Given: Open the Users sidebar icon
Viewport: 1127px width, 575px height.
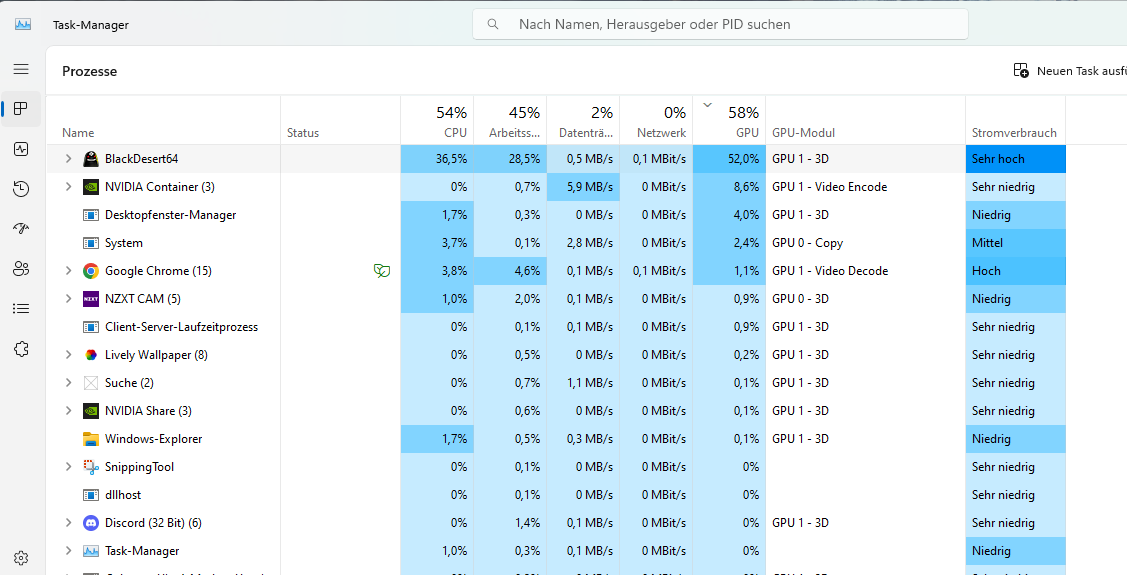Looking at the screenshot, I should pyautogui.click(x=21, y=269).
